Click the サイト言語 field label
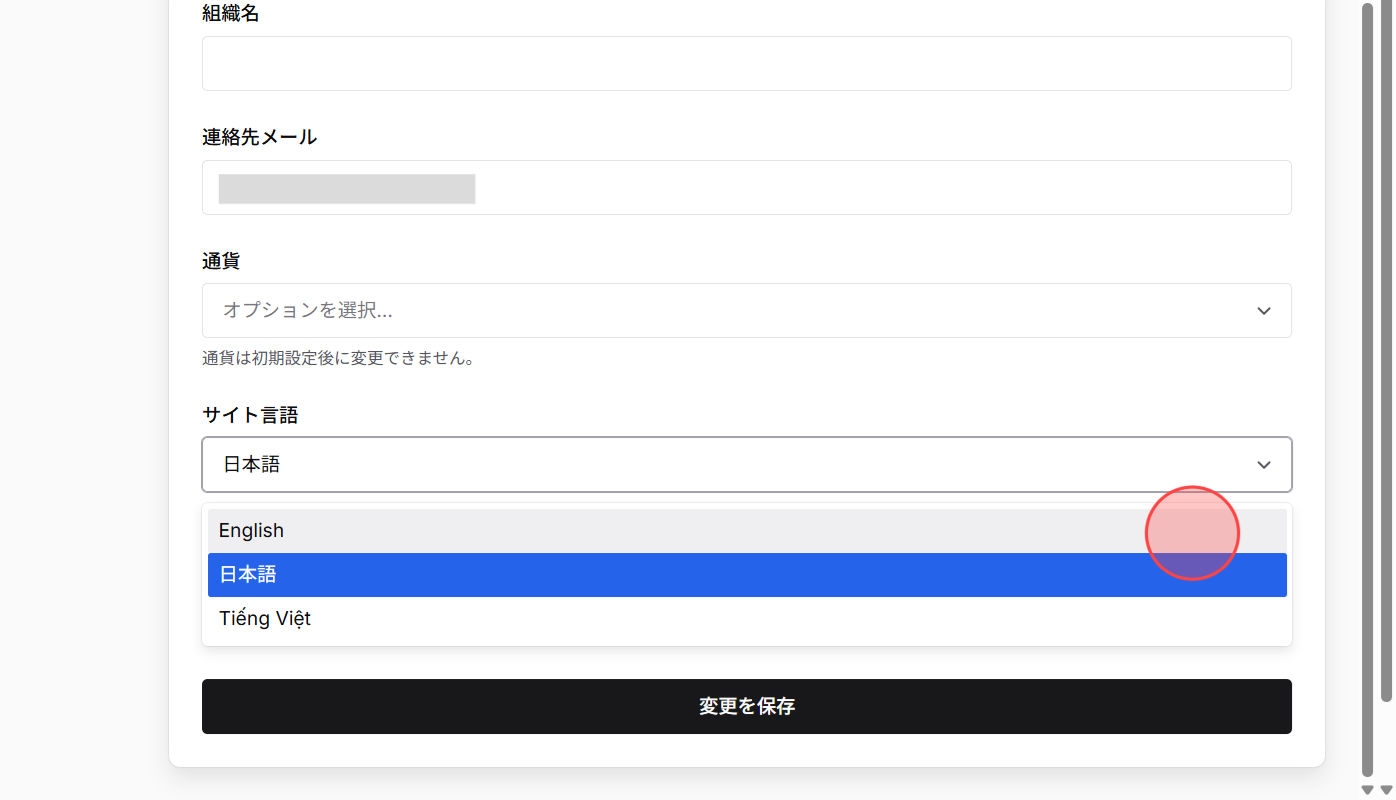1396x800 pixels. point(250,415)
